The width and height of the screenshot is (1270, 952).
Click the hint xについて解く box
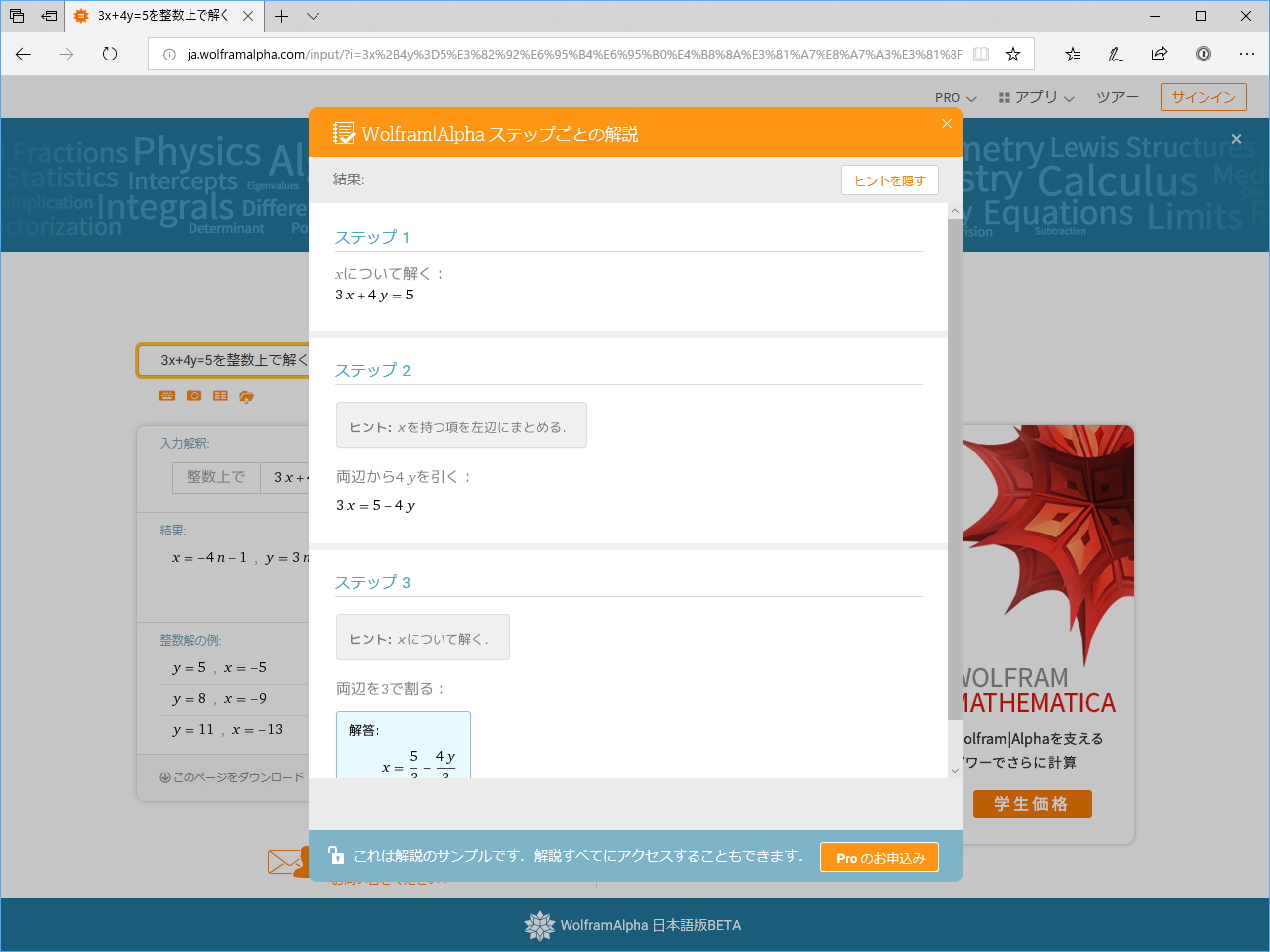coord(423,638)
